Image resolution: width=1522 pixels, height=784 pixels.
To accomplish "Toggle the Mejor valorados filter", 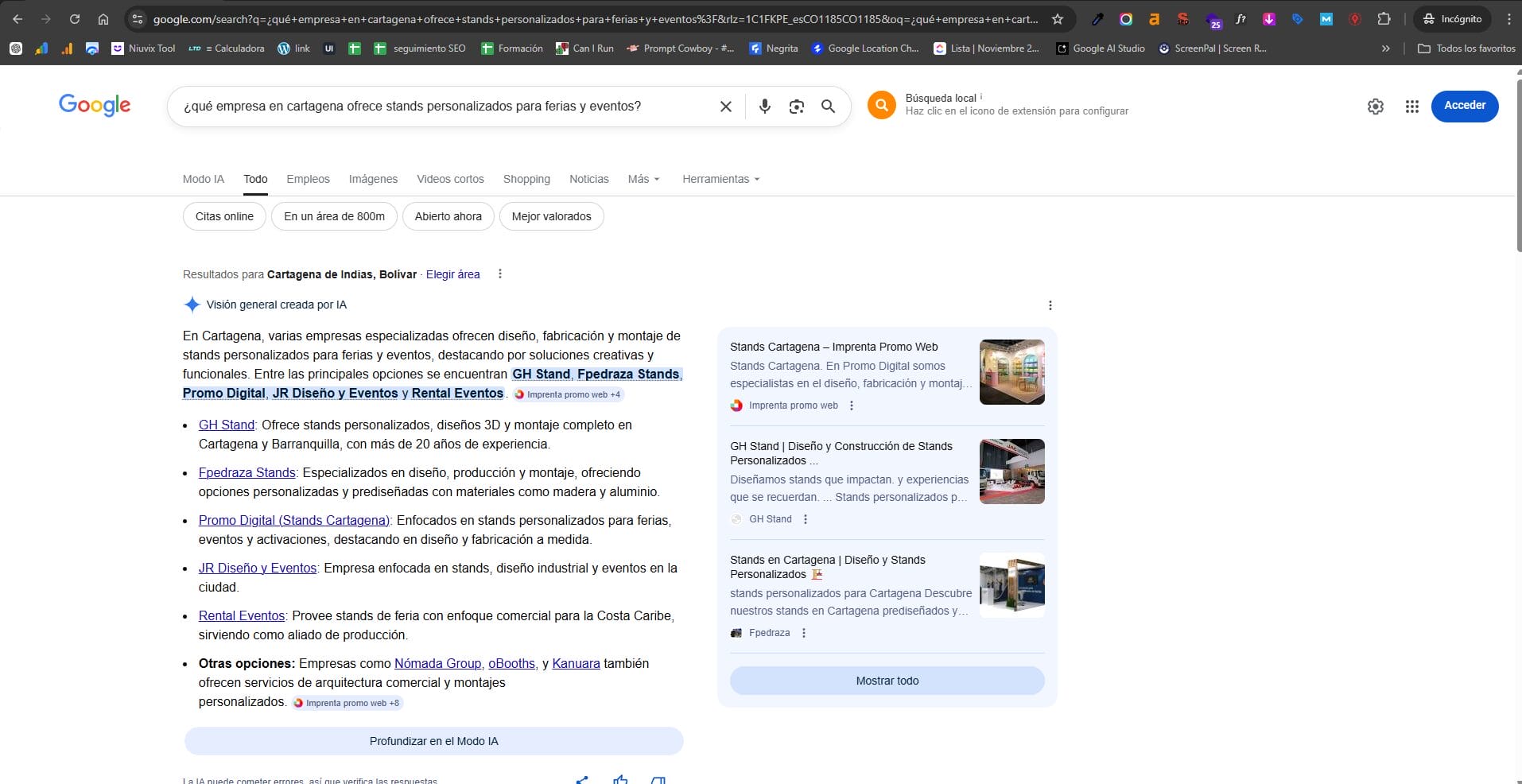I will tap(552, 216).
